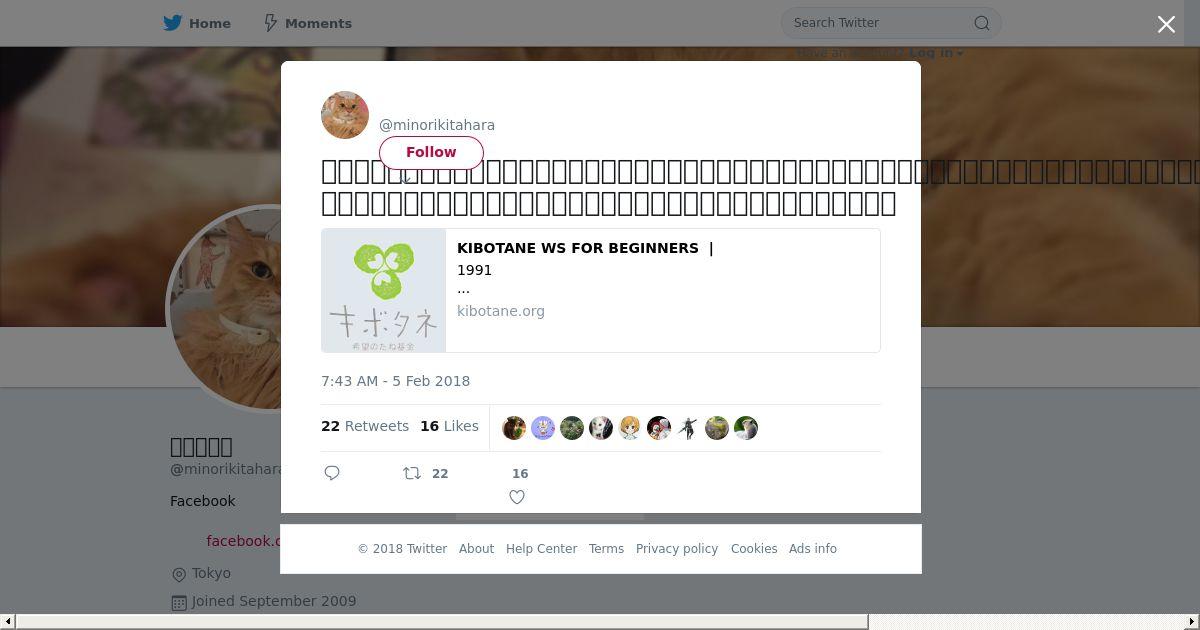Screen dimensions: 1200x630
Task: View the 22 Retweets list
Action: coord(365,426)
